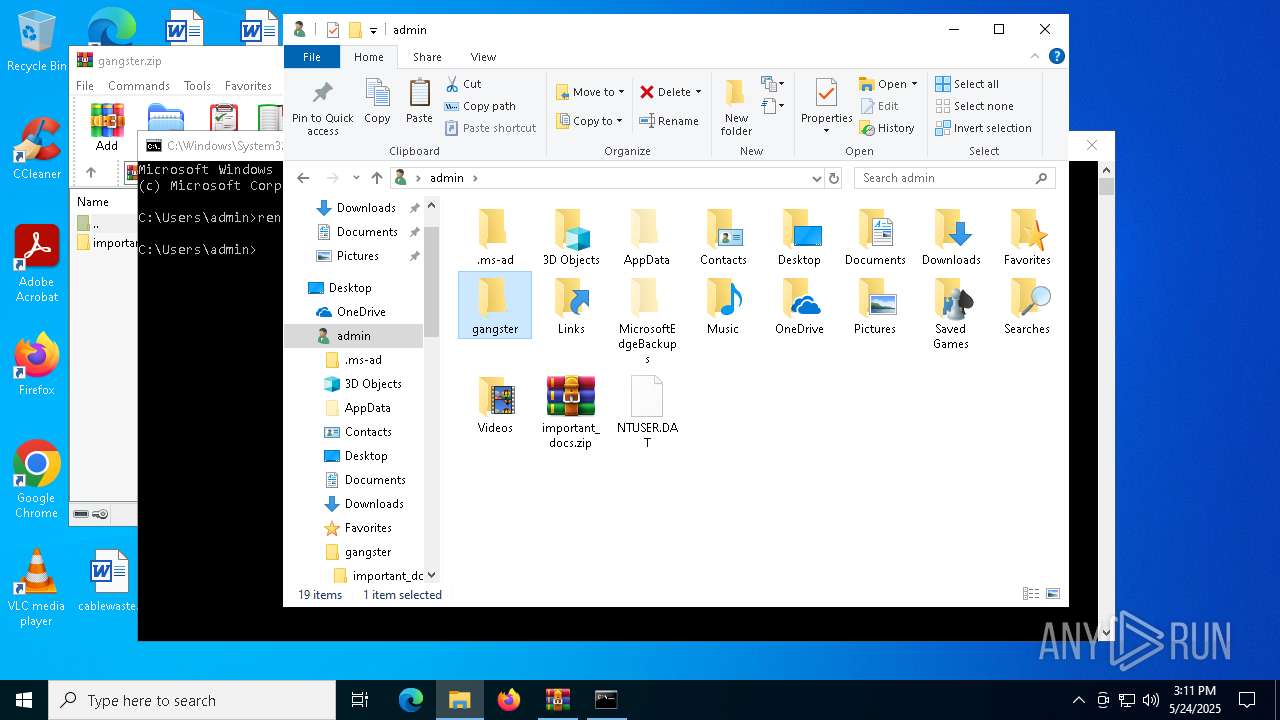Click the Rename command
Image resolution: width=1280 pixels, height=720 pixels.
(669, 121)
